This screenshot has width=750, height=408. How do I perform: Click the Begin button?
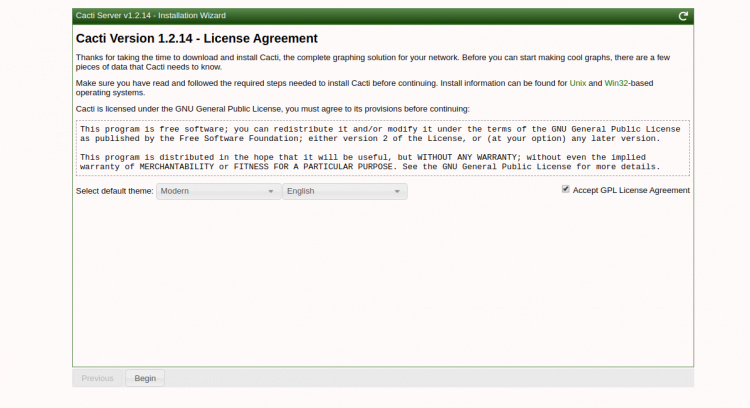145,378
